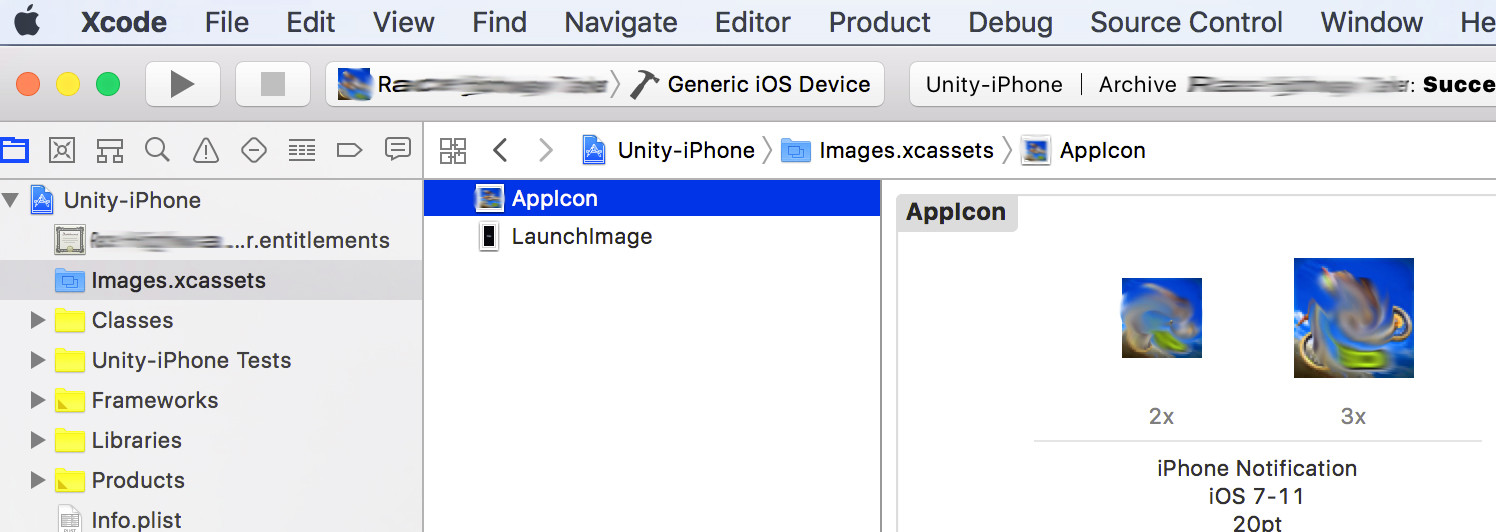Open the Find navigator magnifier icon
Viewport: 1496px width, 532px height.
[157, 150]
